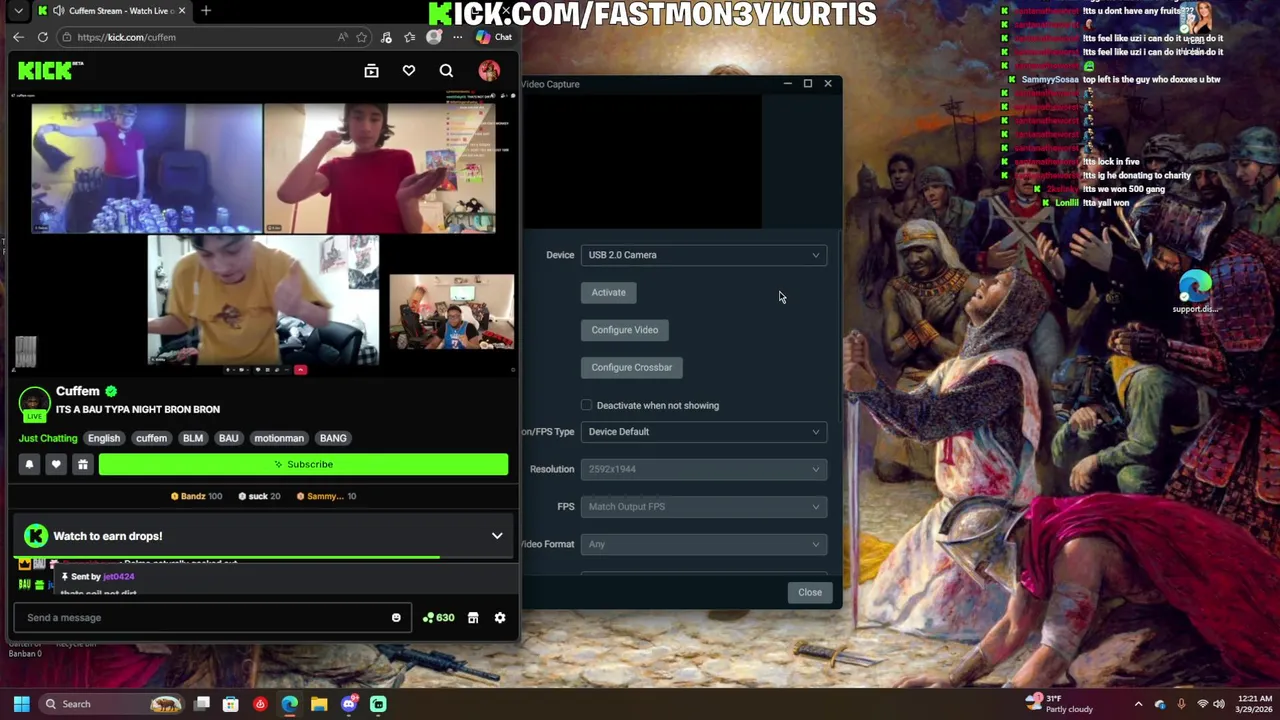
Task: Open FPS dropdown Match Output FPS
Action: pos(704,507)
